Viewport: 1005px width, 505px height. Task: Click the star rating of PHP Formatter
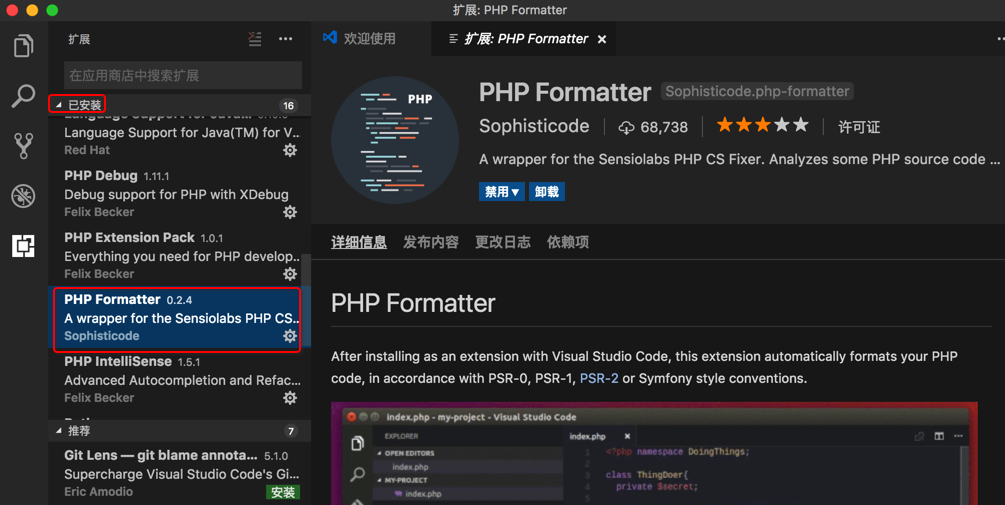[x=762, y=125]
